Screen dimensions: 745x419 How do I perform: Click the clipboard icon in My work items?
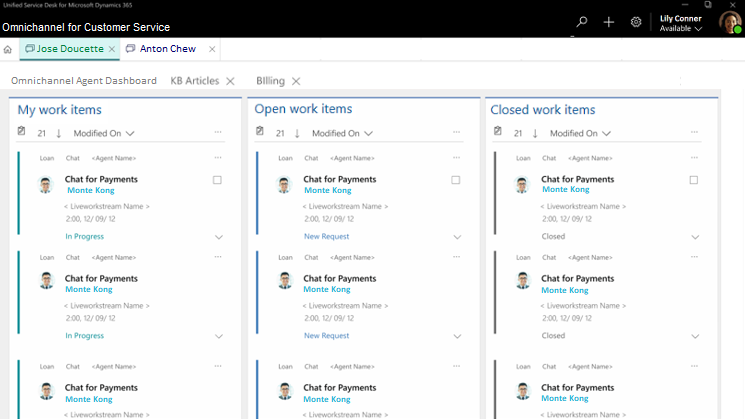pos(21,131)
